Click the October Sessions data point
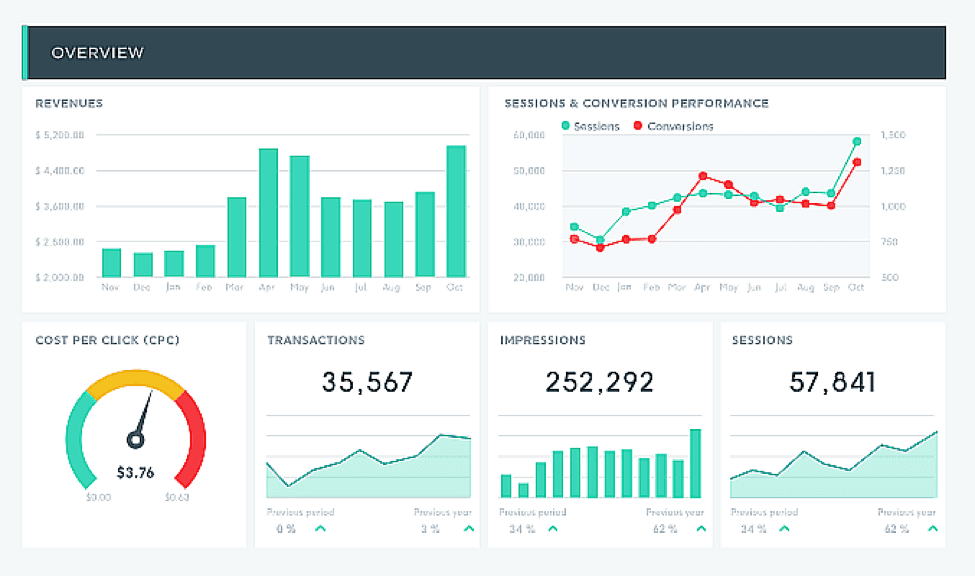Screen dimensions: 975x576 pos(856,142)
